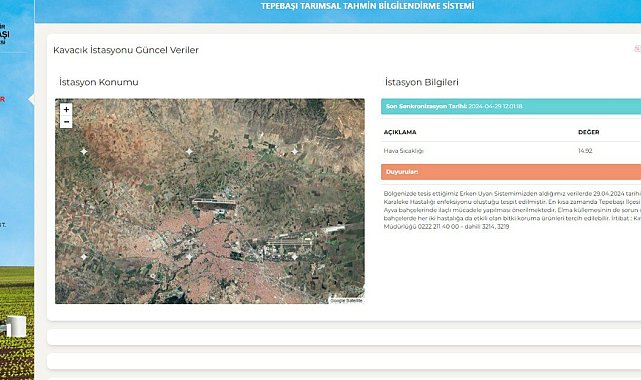Viewport: 641px width, 380px height.
Task: Click the Tepebaşı logo in the sidebar
Action: click(4, 34)
